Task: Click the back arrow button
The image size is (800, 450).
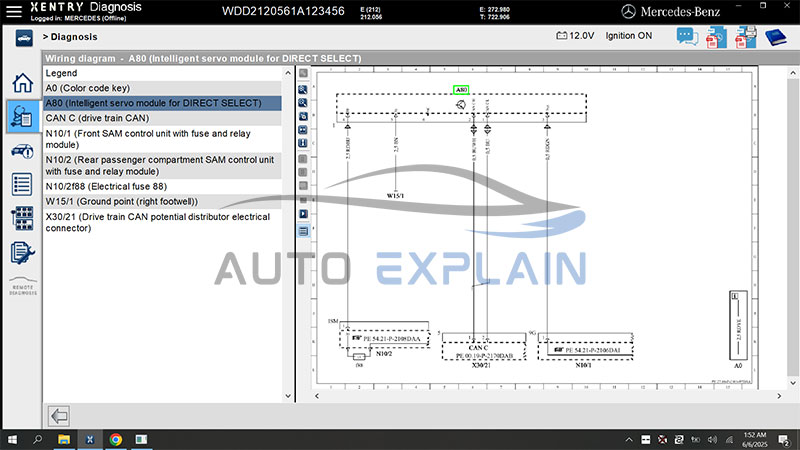Action: (x=59, y=416)
